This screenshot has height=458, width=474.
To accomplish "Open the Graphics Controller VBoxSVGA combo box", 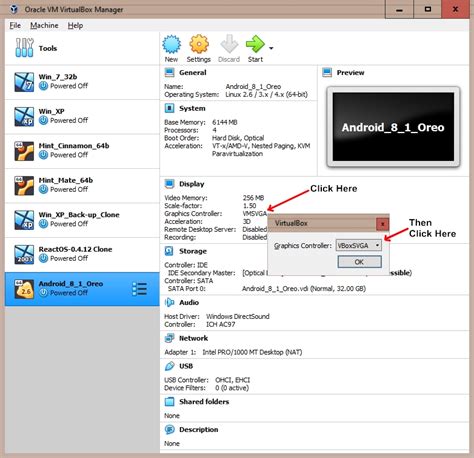I will (359, 245).
